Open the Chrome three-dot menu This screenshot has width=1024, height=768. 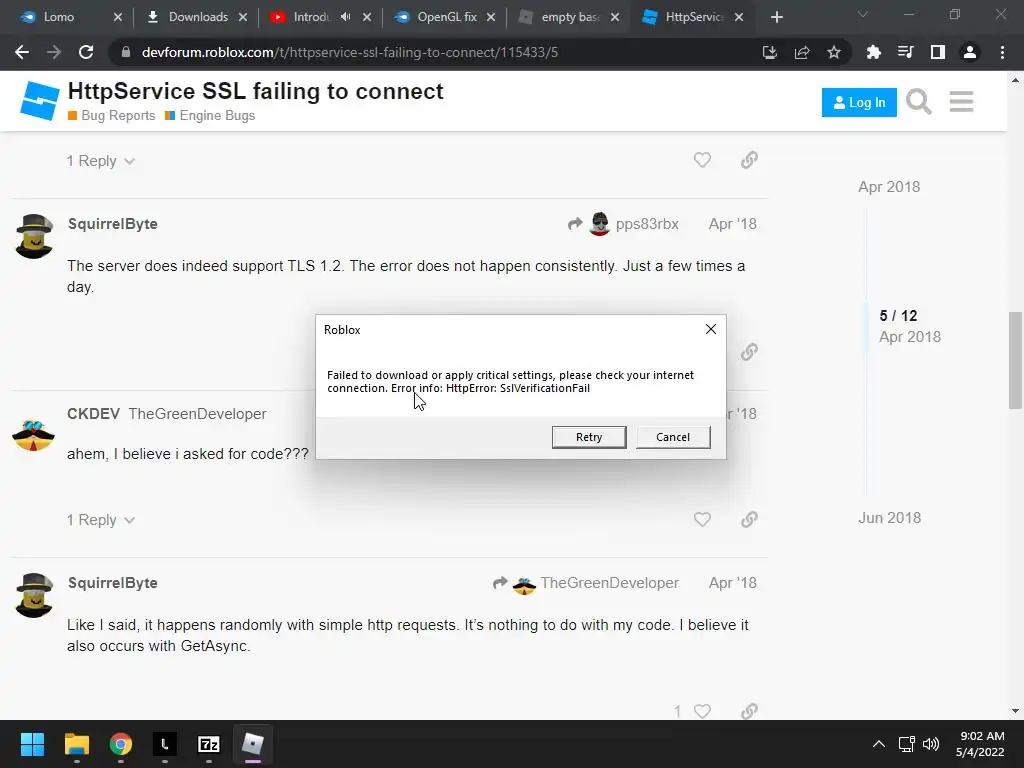pos(1002,52)
